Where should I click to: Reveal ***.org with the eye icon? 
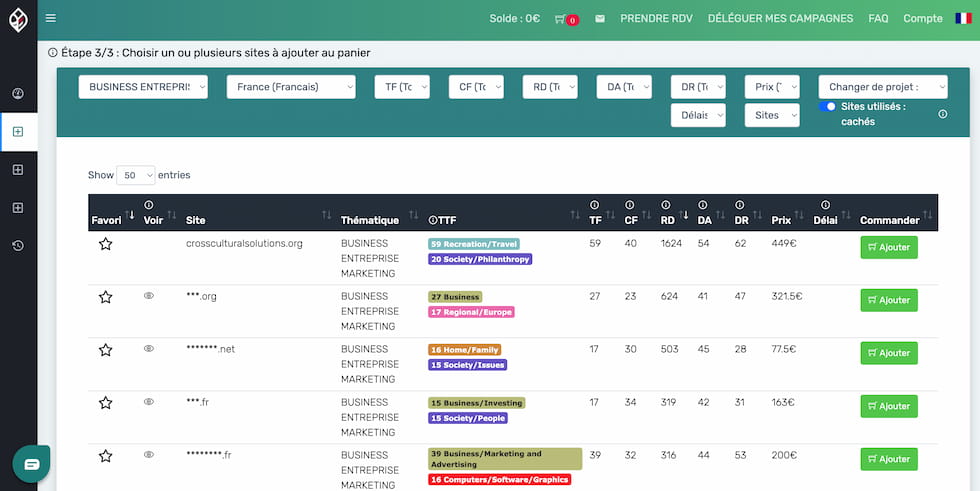click(x=149, y=295)
